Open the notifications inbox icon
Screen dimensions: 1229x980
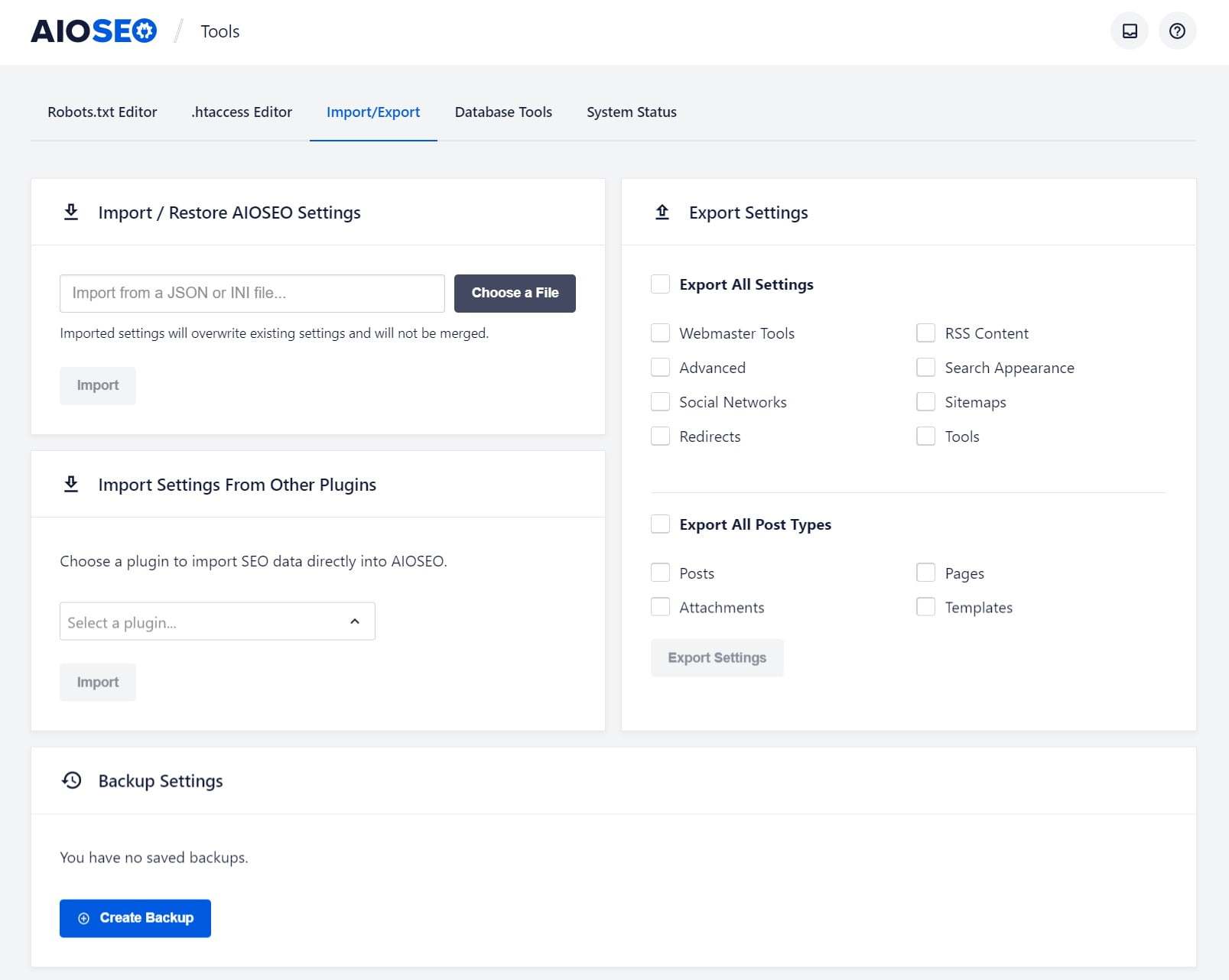coord(1129,31)
